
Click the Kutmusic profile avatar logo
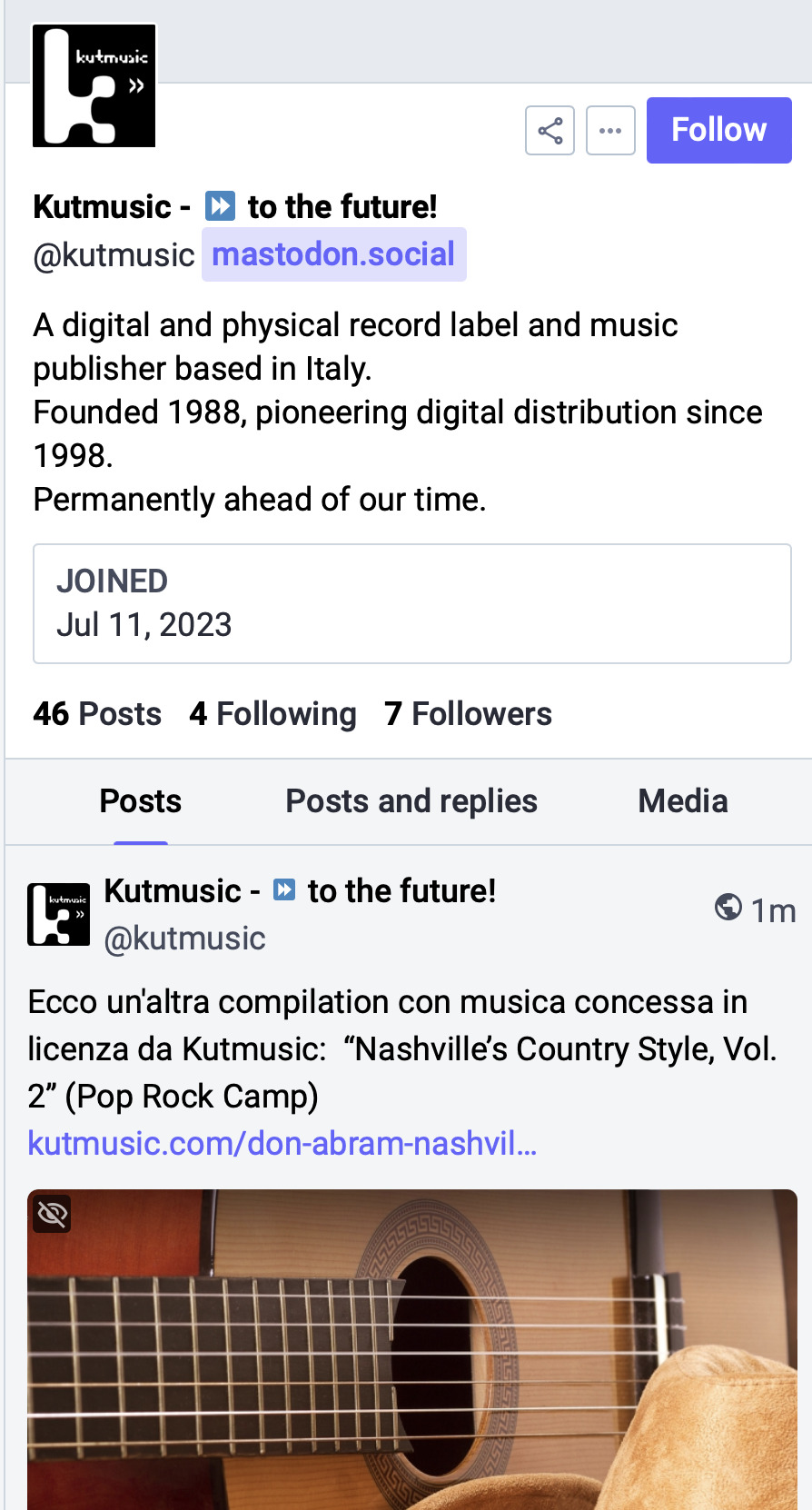pos(94,85)
